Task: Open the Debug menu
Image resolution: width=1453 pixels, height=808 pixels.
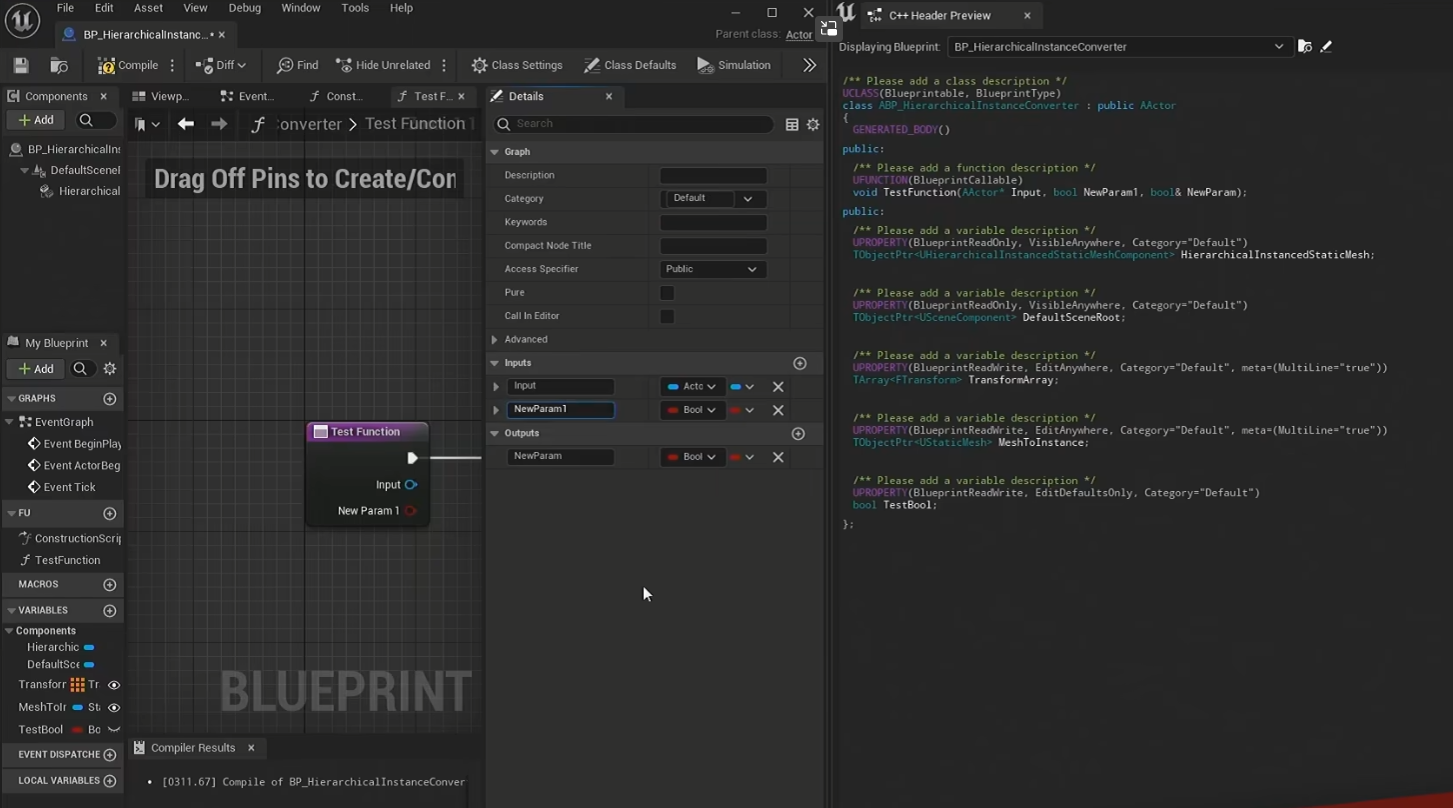Action: (x=244, y=8)
